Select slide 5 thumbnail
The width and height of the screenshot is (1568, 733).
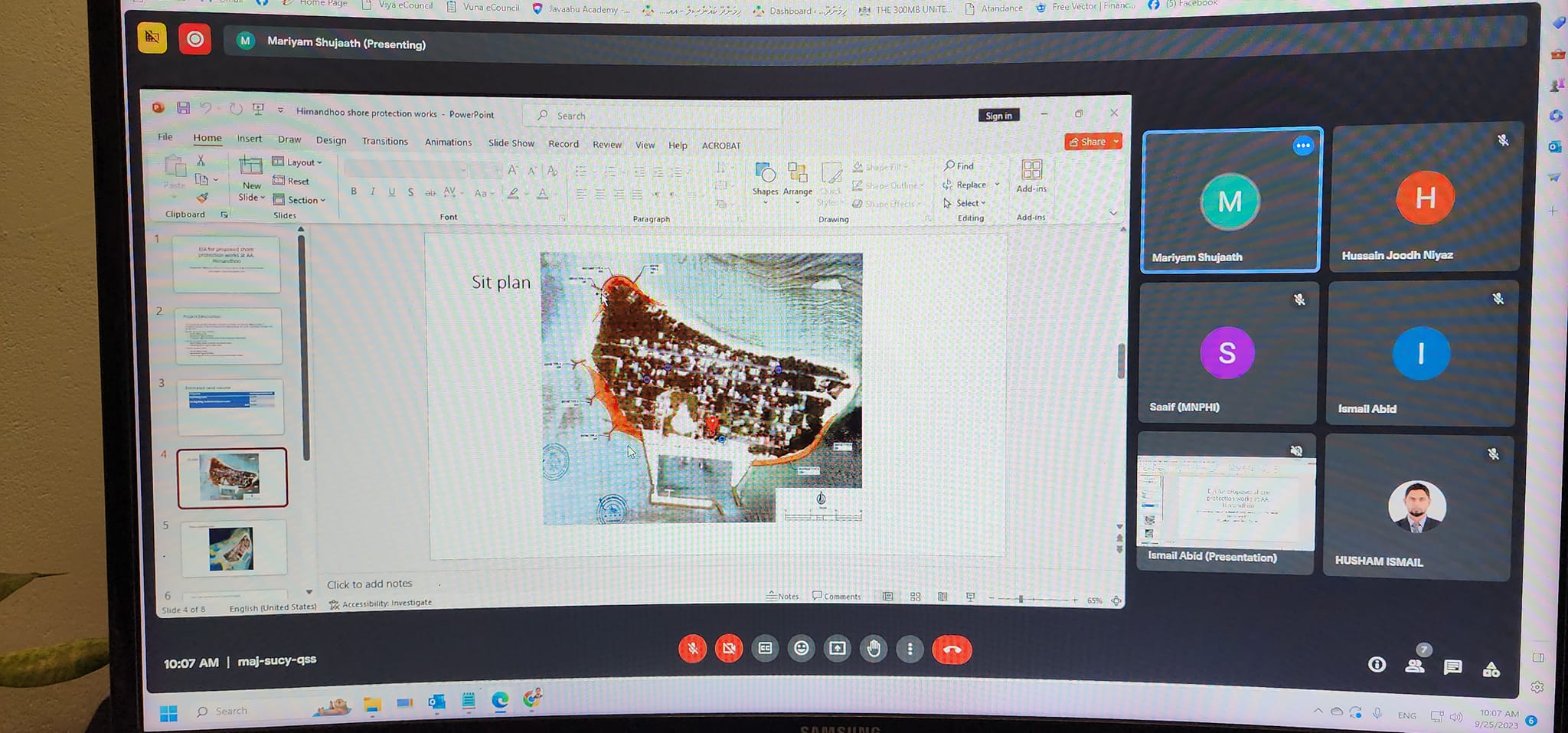(x=233, y=548)
